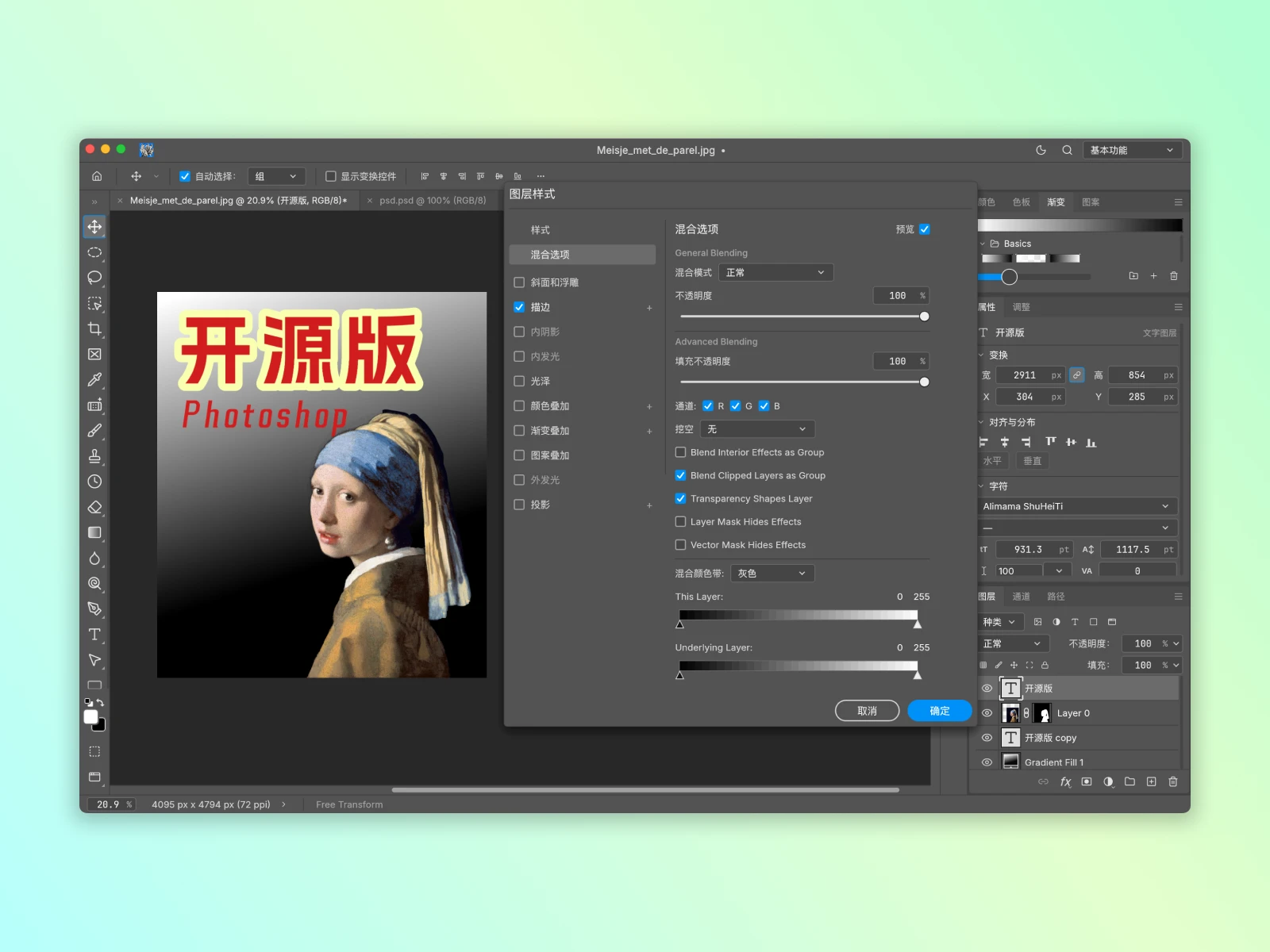Open the 混合模式 dropdown set to 正常

(775, 272)
